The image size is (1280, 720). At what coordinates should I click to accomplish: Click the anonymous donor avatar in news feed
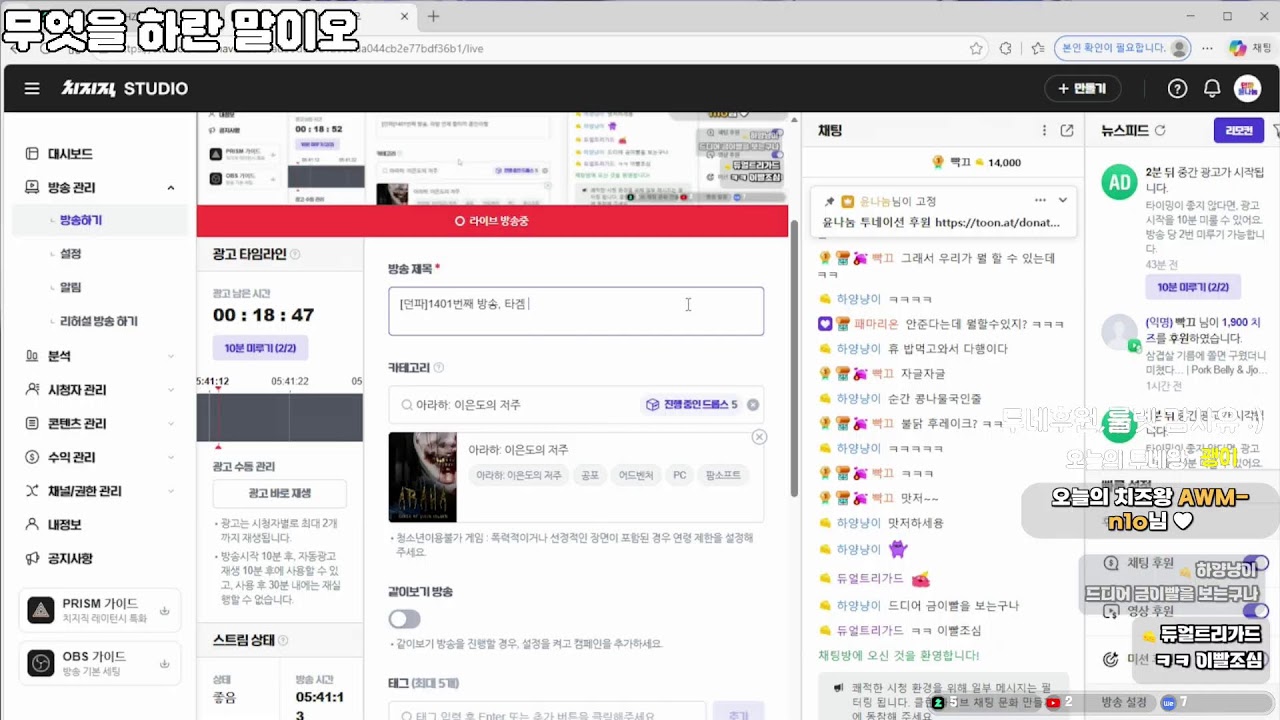point(1119,332)
